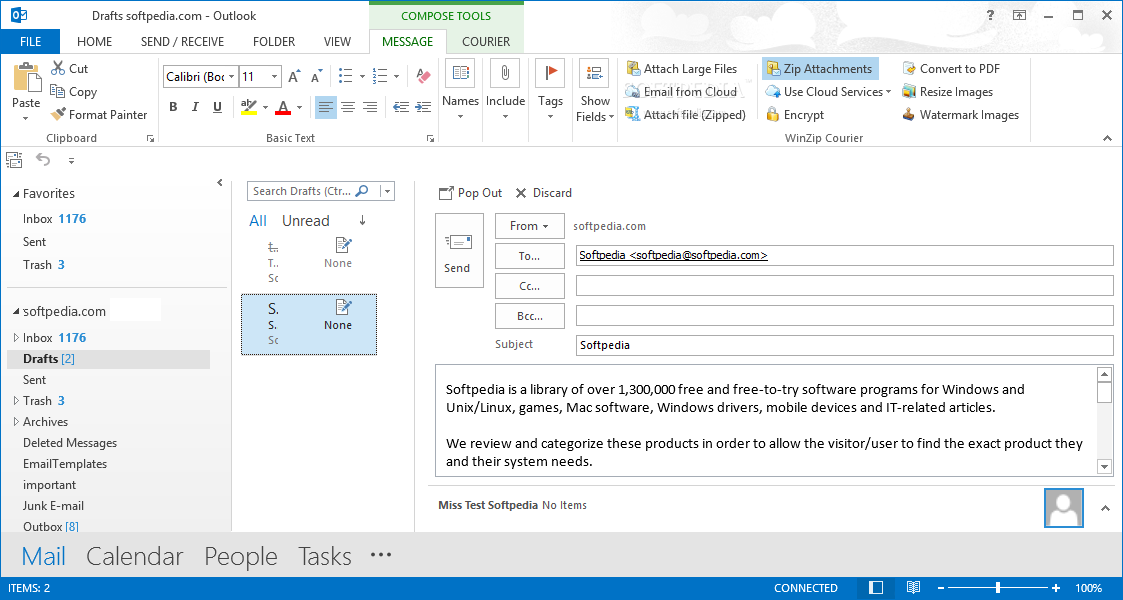The image size is (1123, 600).
Task: Open the COURIER tab
Action: (x=486, y=42)
